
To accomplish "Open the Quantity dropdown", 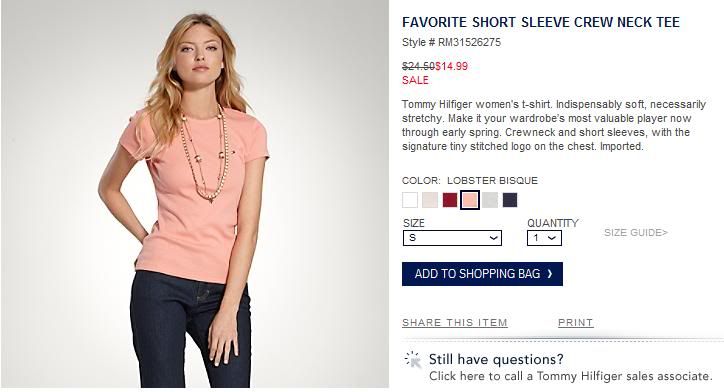I will coord(544,238).
